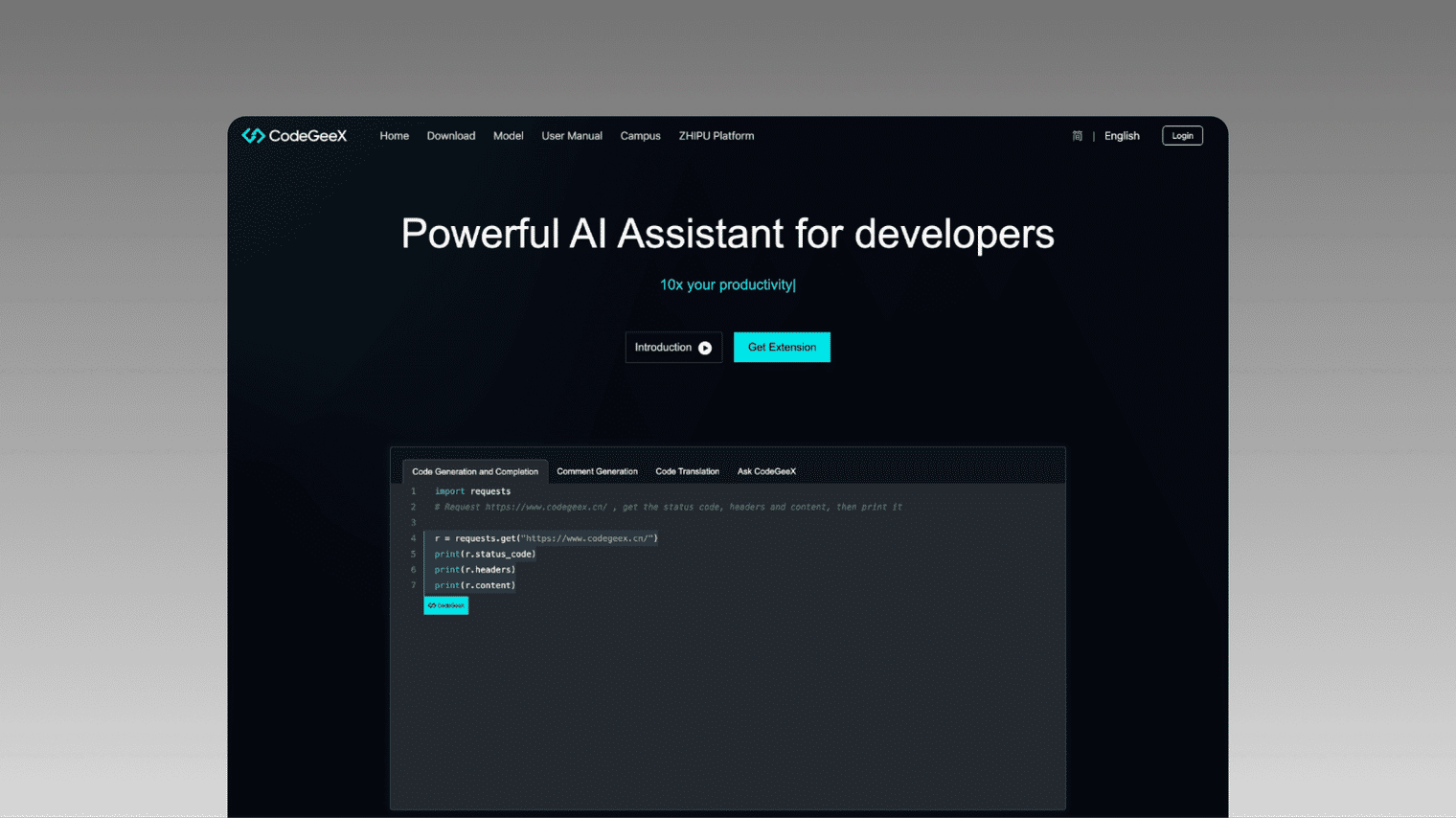Navigate to the Campus section

click(x=640, y=136)
